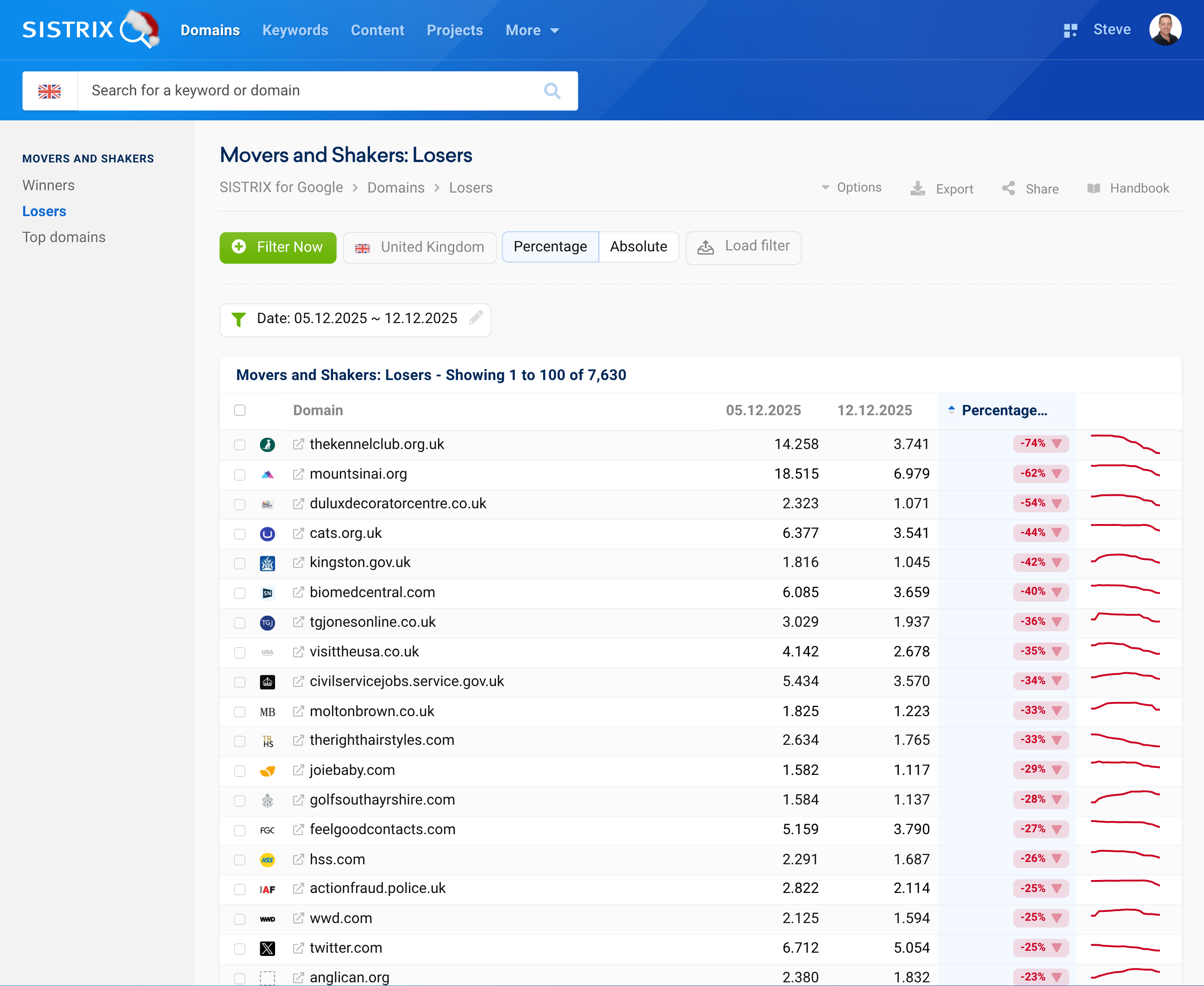1204x986 pixels.
Task: Open the apps grid icon near Steve
Action: (1070, 30)
